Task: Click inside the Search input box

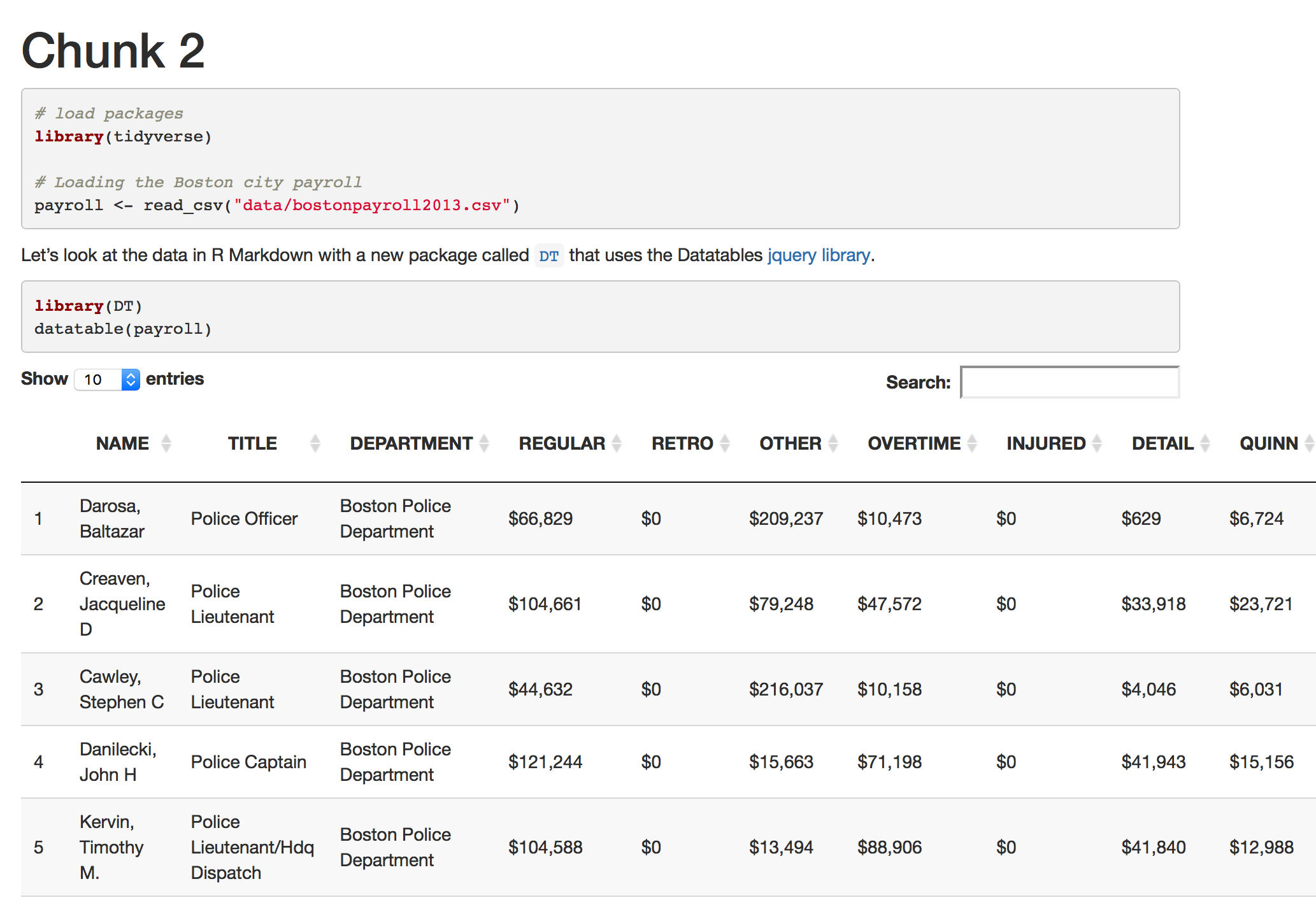Action: [1069, 382]
